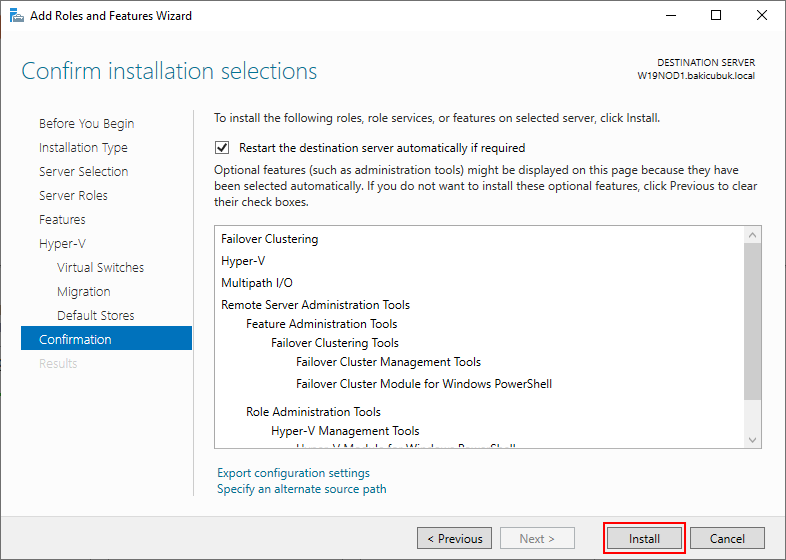The image size is (786, 560).
Task: Uncheck Restart the destination server automatically checkbox
Action: 222,148
